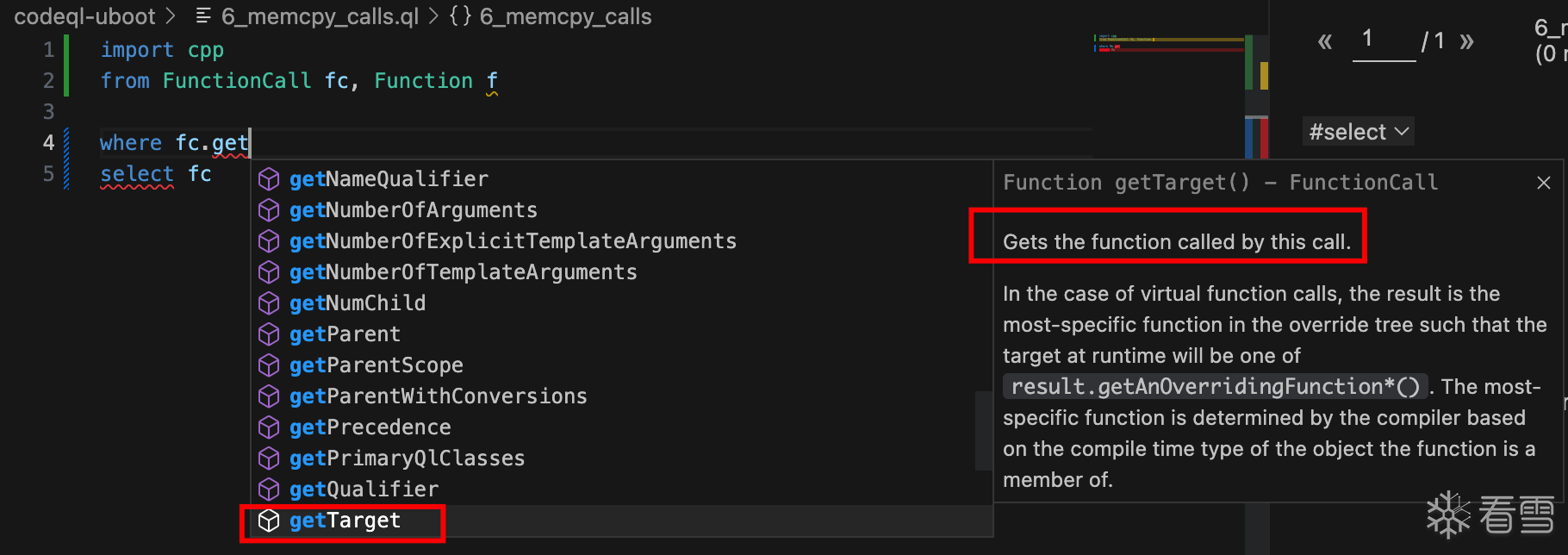This screenshot has width=1568, height=555.
Task: Click the getParent method cube icon
Action: (x=269, y=334)
